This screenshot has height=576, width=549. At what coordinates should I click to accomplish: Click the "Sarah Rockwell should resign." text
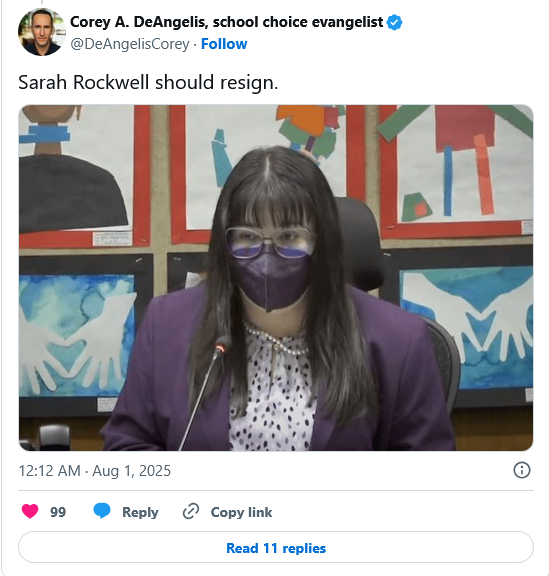point(148,82)
